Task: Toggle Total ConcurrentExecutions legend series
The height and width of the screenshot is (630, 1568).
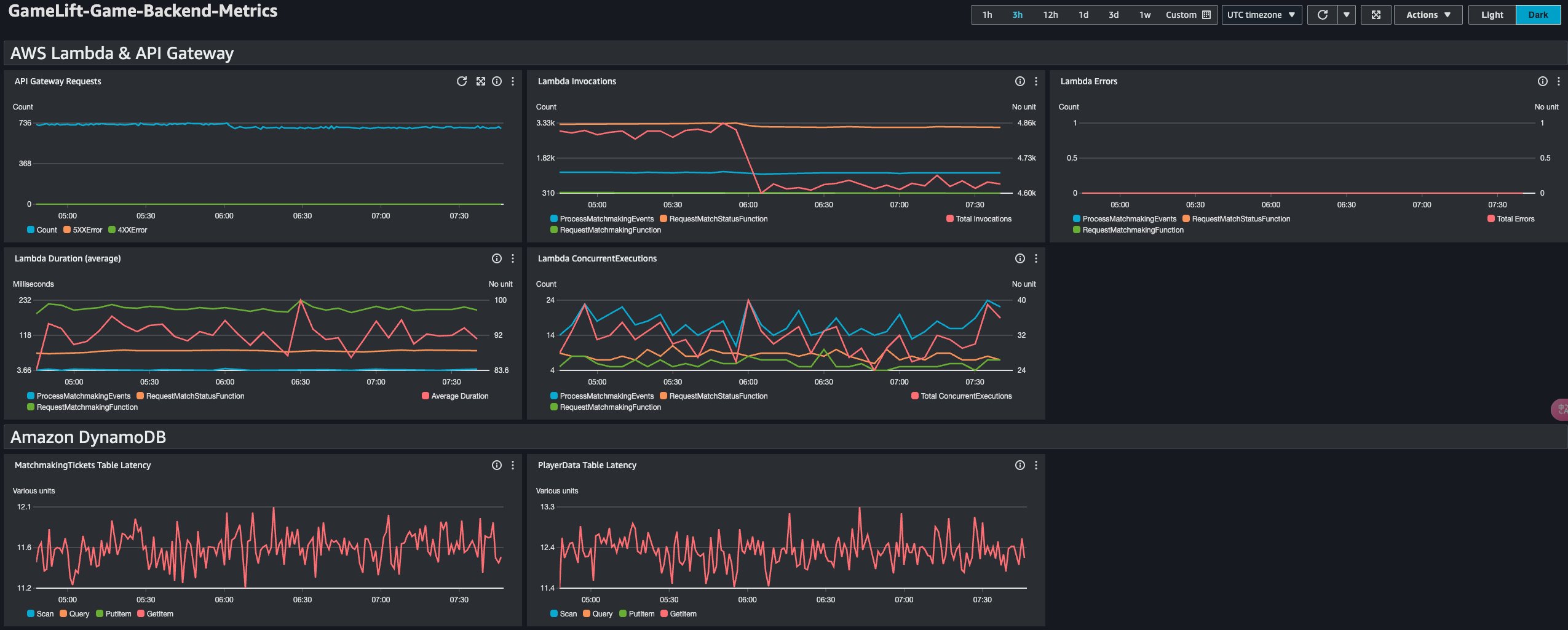Action: 962,396
